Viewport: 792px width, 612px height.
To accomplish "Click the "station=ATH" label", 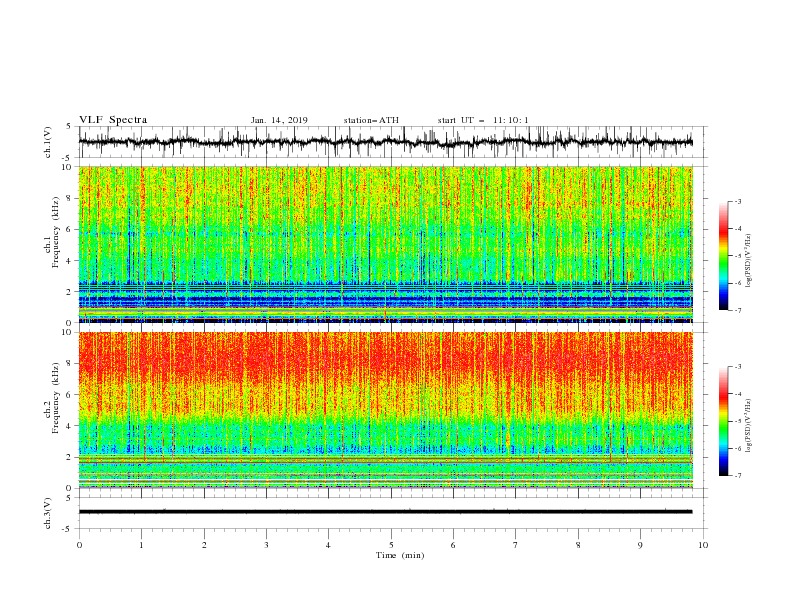I will click(371, 120).
